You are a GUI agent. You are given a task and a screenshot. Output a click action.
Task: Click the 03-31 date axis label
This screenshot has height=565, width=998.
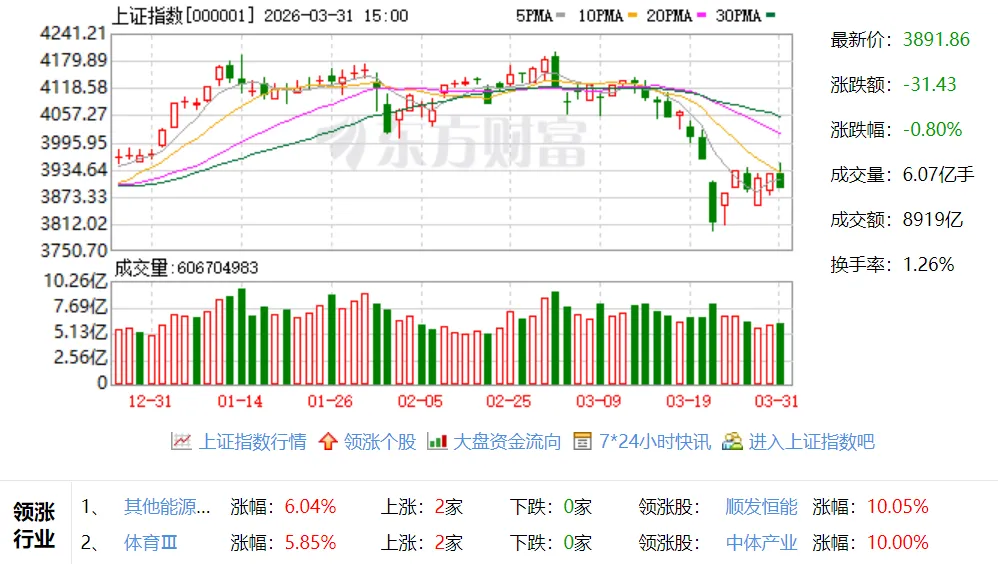(776, 401)
